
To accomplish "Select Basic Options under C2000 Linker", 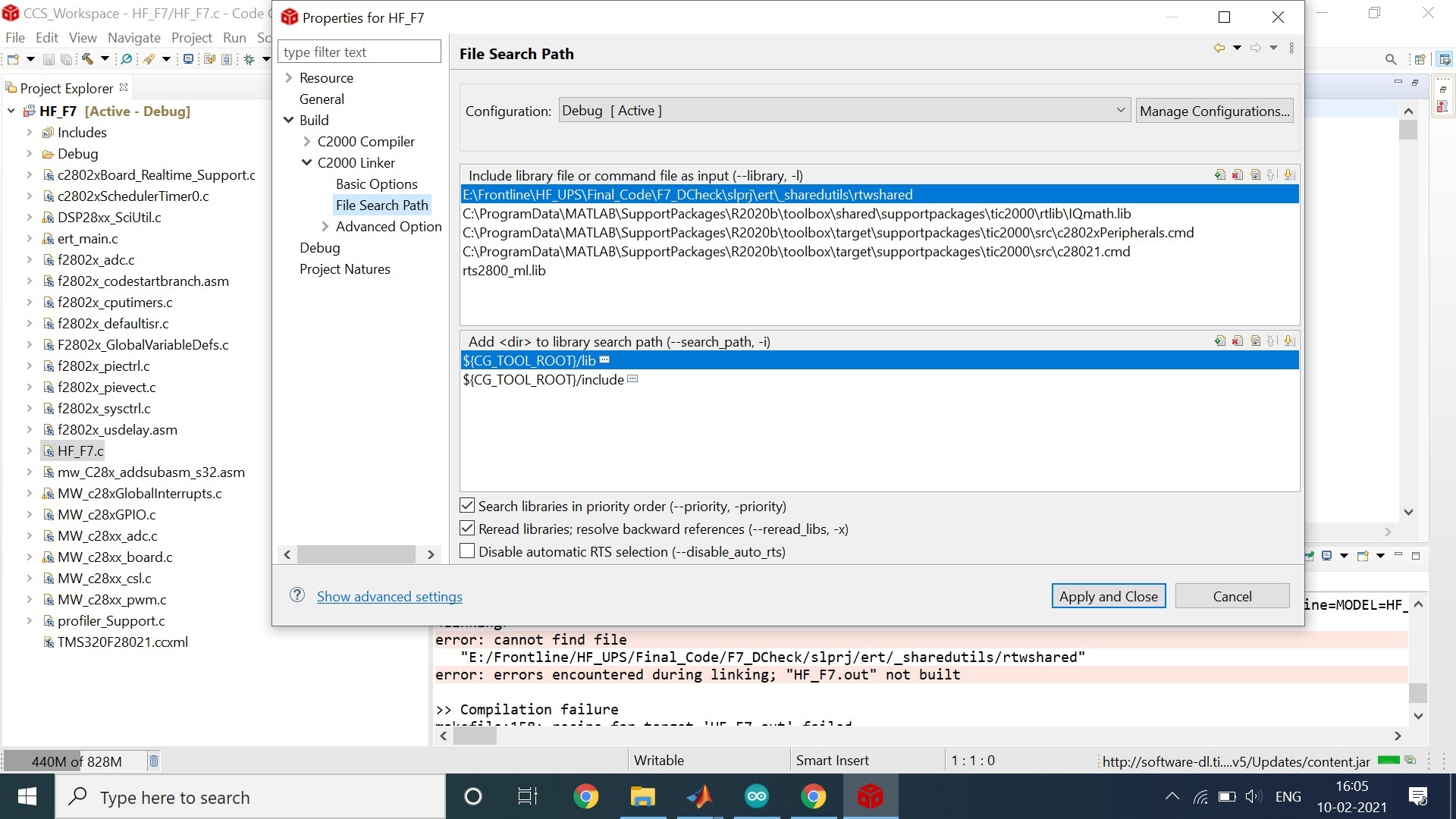I will coord(376,184).
